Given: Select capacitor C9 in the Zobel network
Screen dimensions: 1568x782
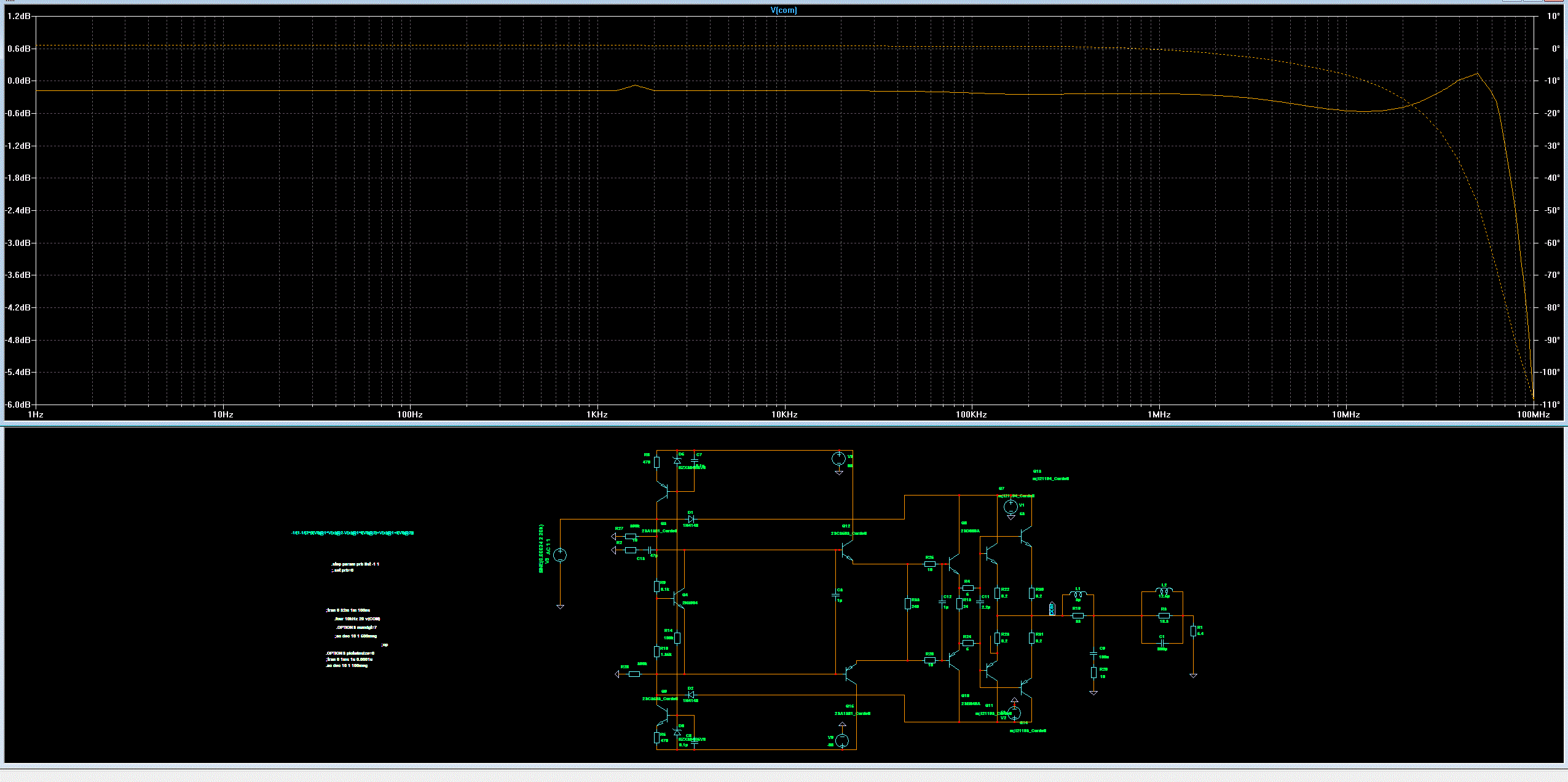Looking at the screenshot, I should click(1093, 653).
